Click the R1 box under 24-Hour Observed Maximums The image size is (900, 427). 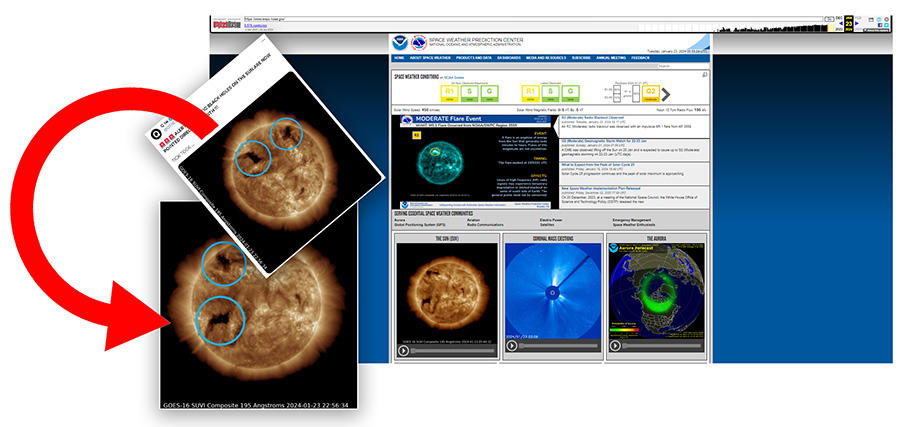[x=449, y=94]
